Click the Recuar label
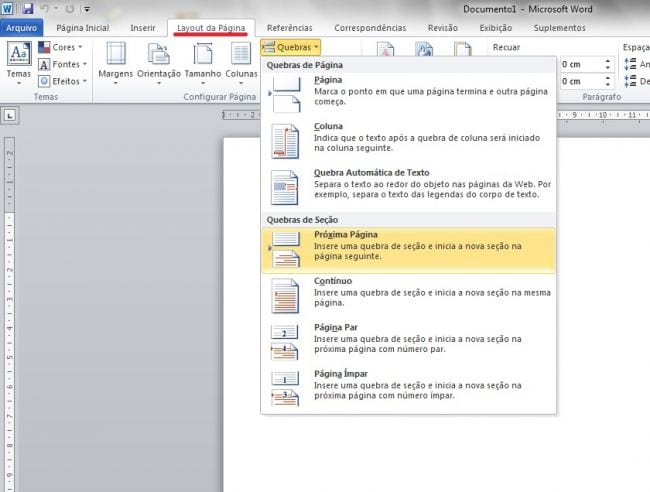The height and width of the screenshot is (492, 650). [x=506, y=47]
